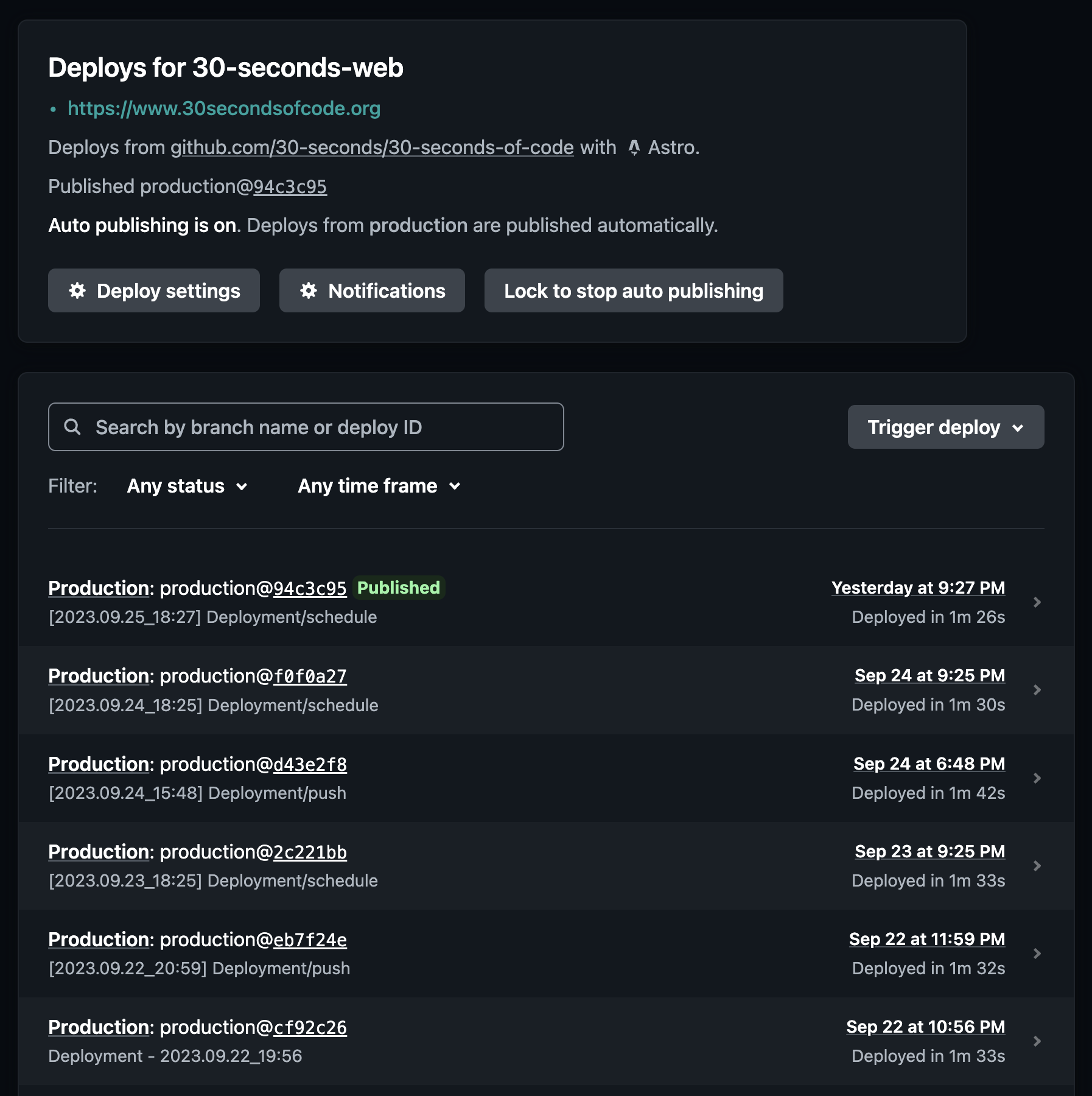Screen dimensions: 1092x1096
Task: Visit the github.com/30-seconds/30-seconds-of-code link
Action: pos(370,148)
